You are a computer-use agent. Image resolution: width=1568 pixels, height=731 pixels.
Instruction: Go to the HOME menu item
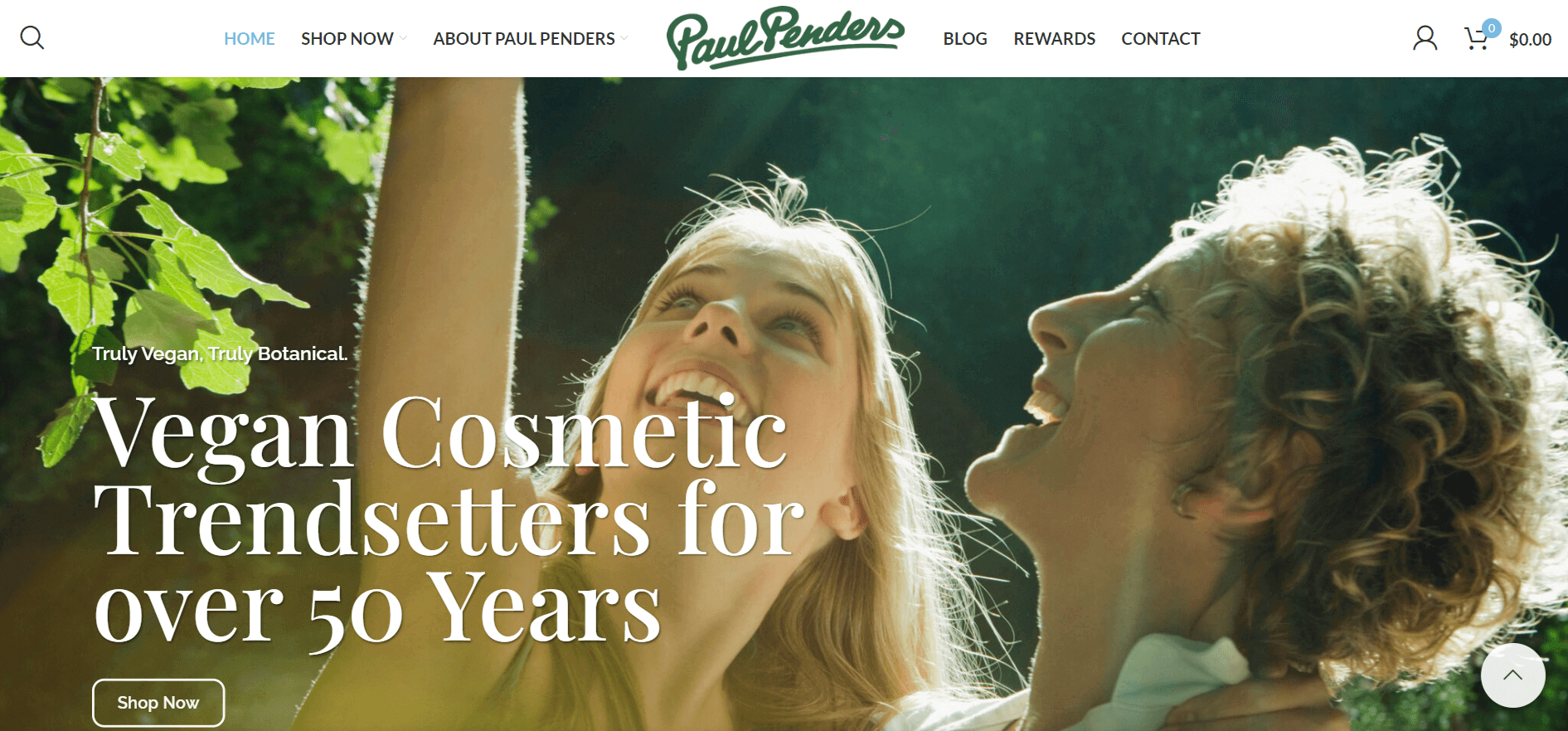[250, 39]
